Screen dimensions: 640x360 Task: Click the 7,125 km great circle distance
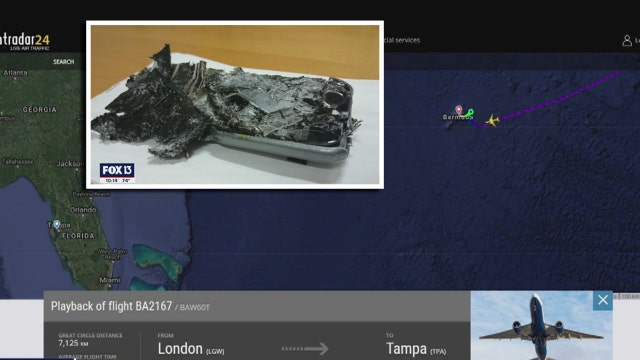pos(73,343)
